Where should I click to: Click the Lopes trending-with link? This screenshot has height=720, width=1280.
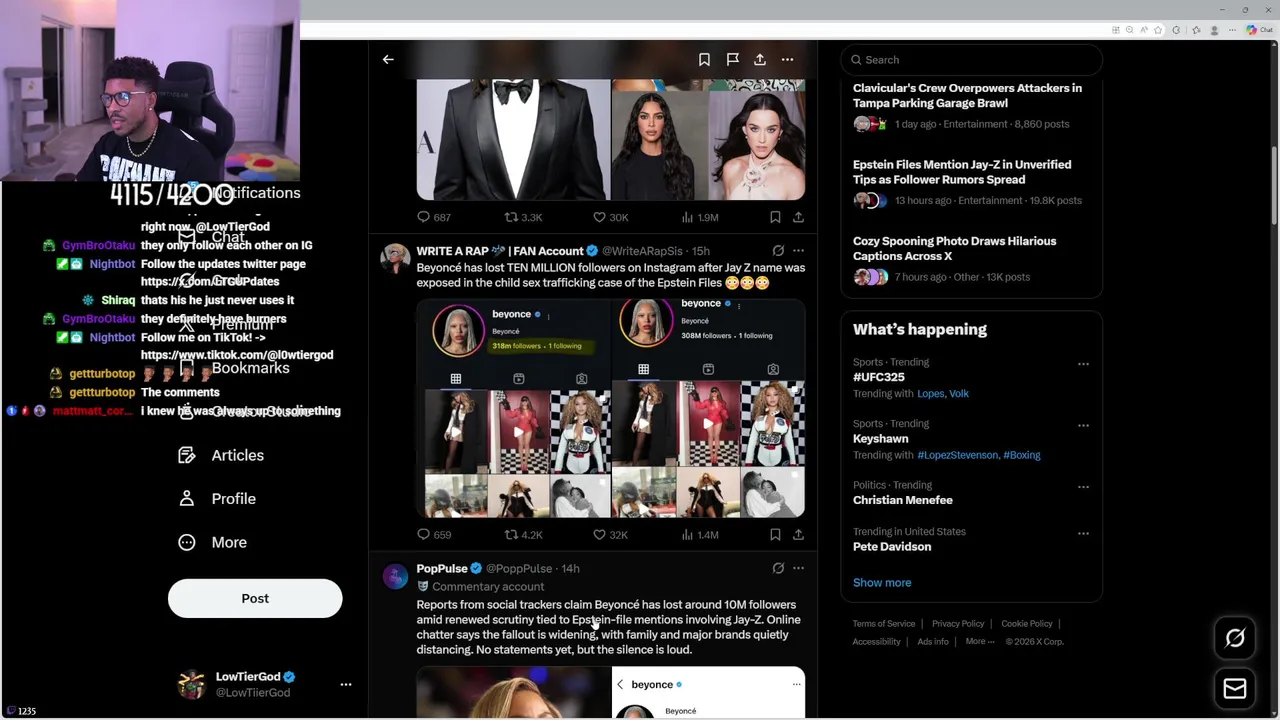coord(930,394)
